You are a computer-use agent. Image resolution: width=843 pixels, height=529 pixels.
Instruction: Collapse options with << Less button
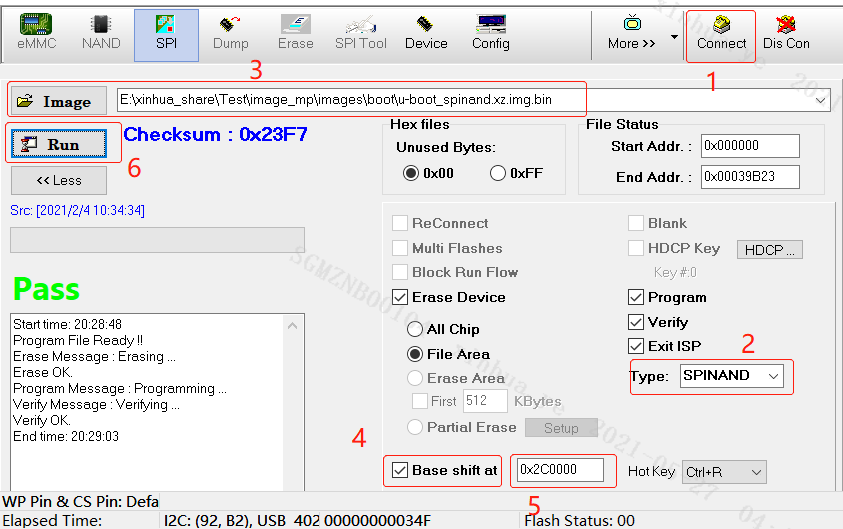click(59, 180)
